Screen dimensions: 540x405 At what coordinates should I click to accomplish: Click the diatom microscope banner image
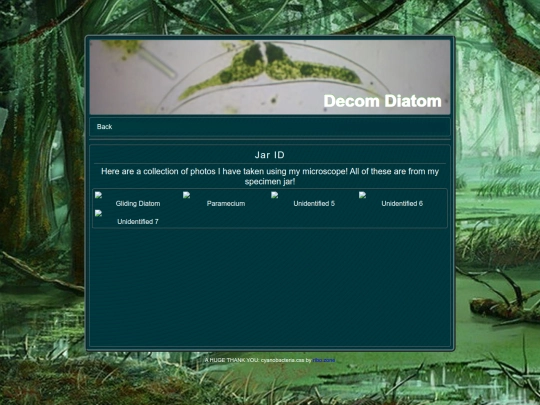(x=270, y=77)
